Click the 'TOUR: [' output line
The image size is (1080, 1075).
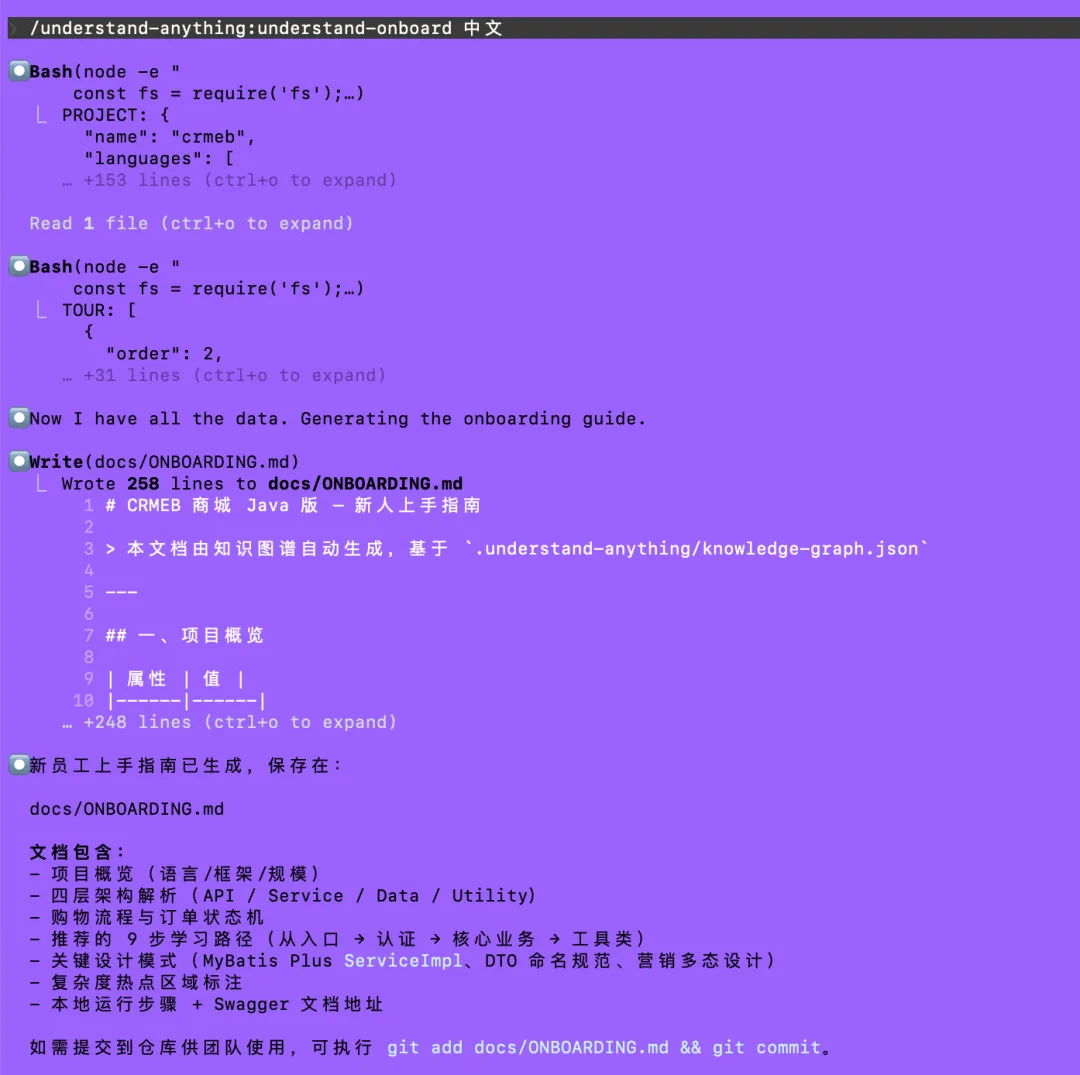coord(99,311)
